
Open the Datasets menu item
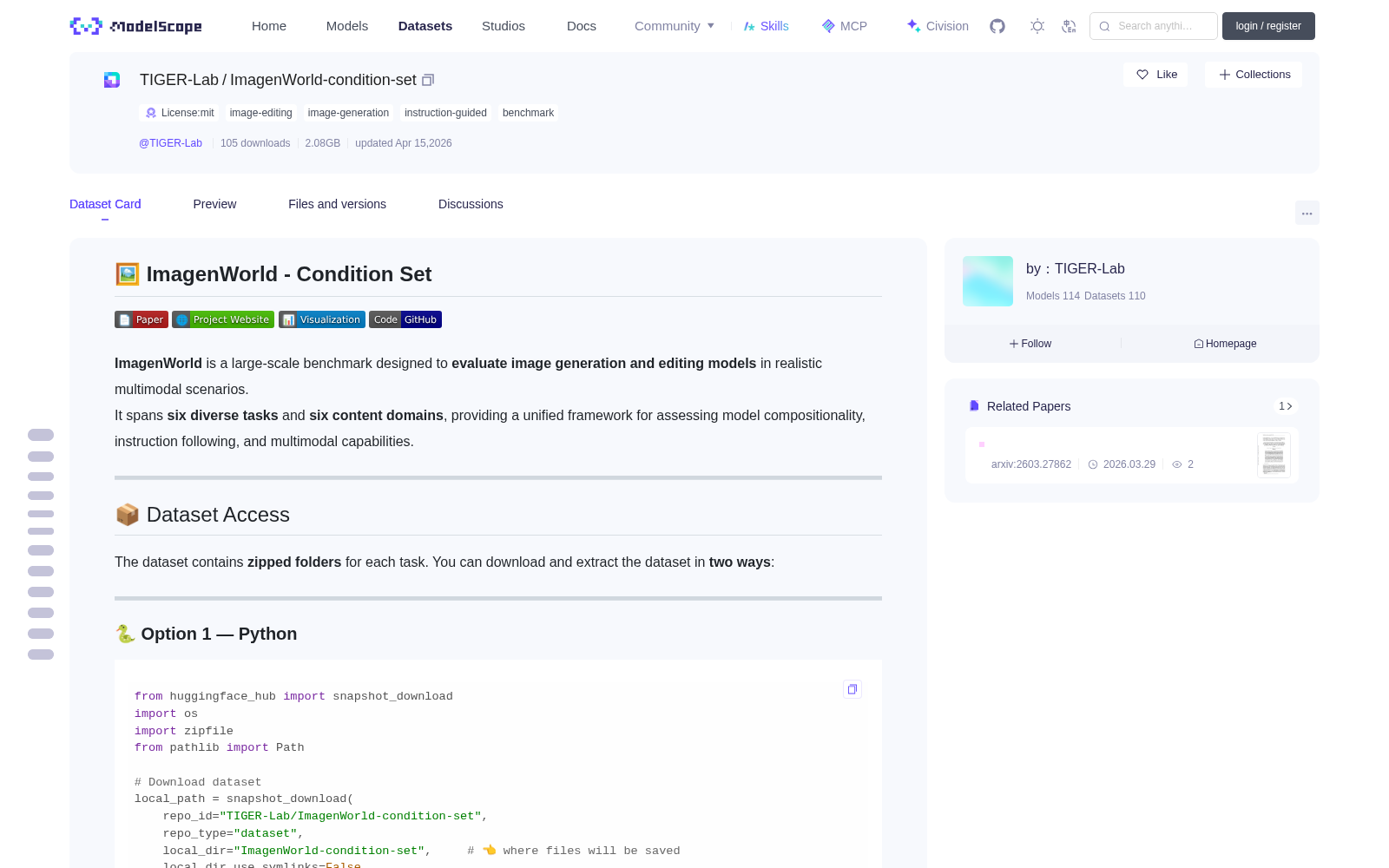425,26
